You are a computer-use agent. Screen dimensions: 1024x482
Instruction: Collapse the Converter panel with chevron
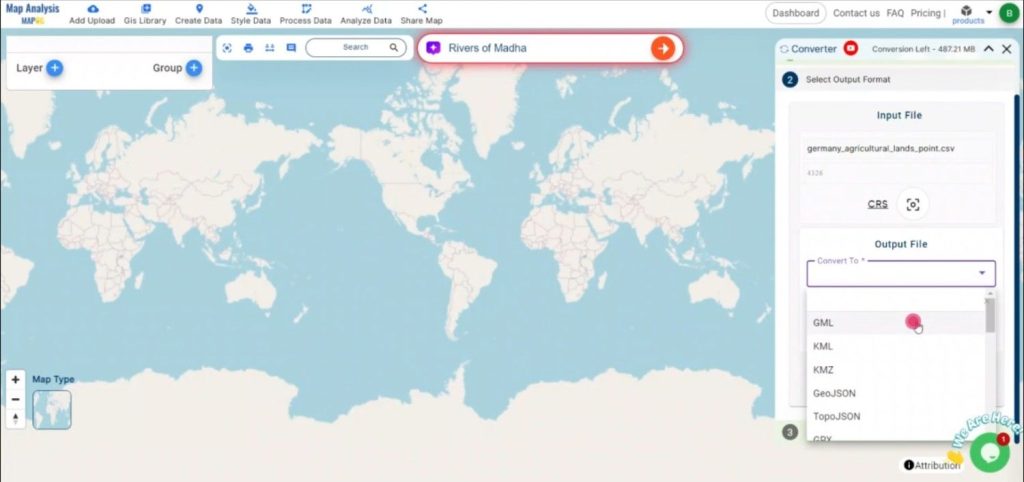click(x=989, y=48)
